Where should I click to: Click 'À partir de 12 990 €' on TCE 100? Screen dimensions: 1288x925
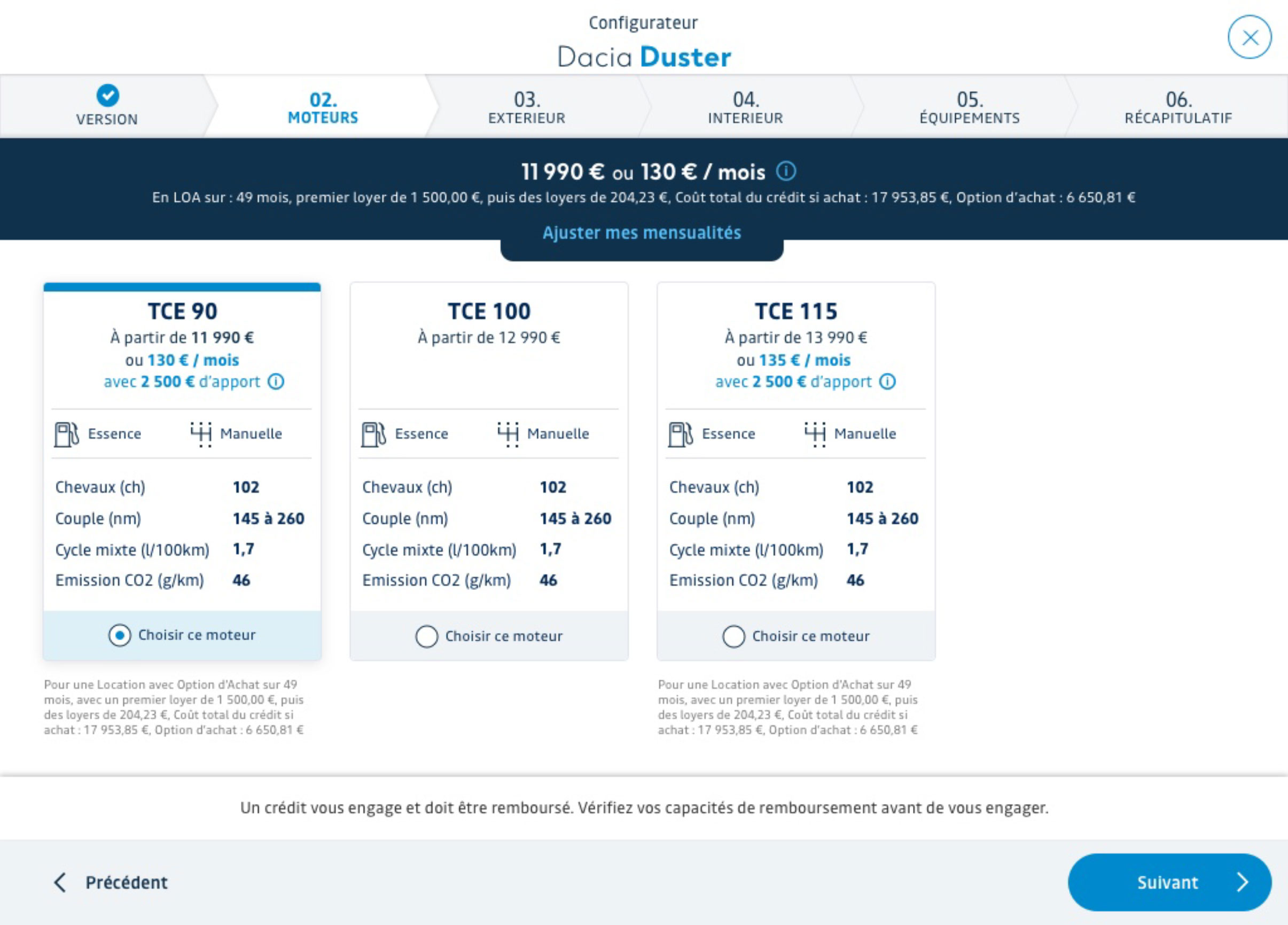pos(489,338)
